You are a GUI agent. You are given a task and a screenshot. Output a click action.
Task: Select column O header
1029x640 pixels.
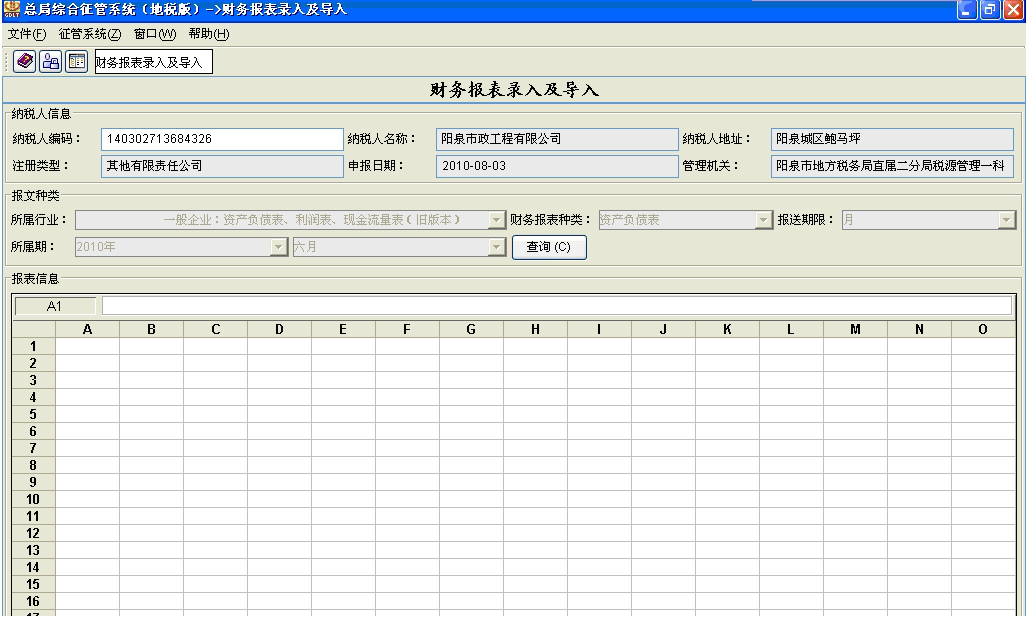(x=983, y=329)
